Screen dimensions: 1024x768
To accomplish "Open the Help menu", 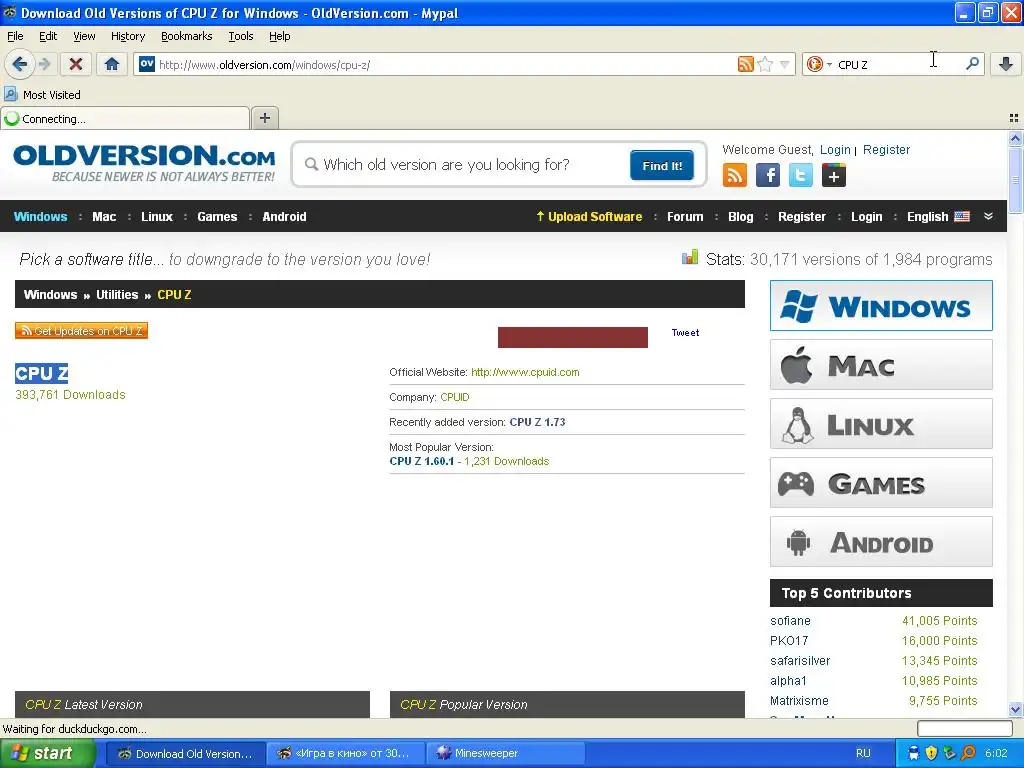I will point(280,36).
